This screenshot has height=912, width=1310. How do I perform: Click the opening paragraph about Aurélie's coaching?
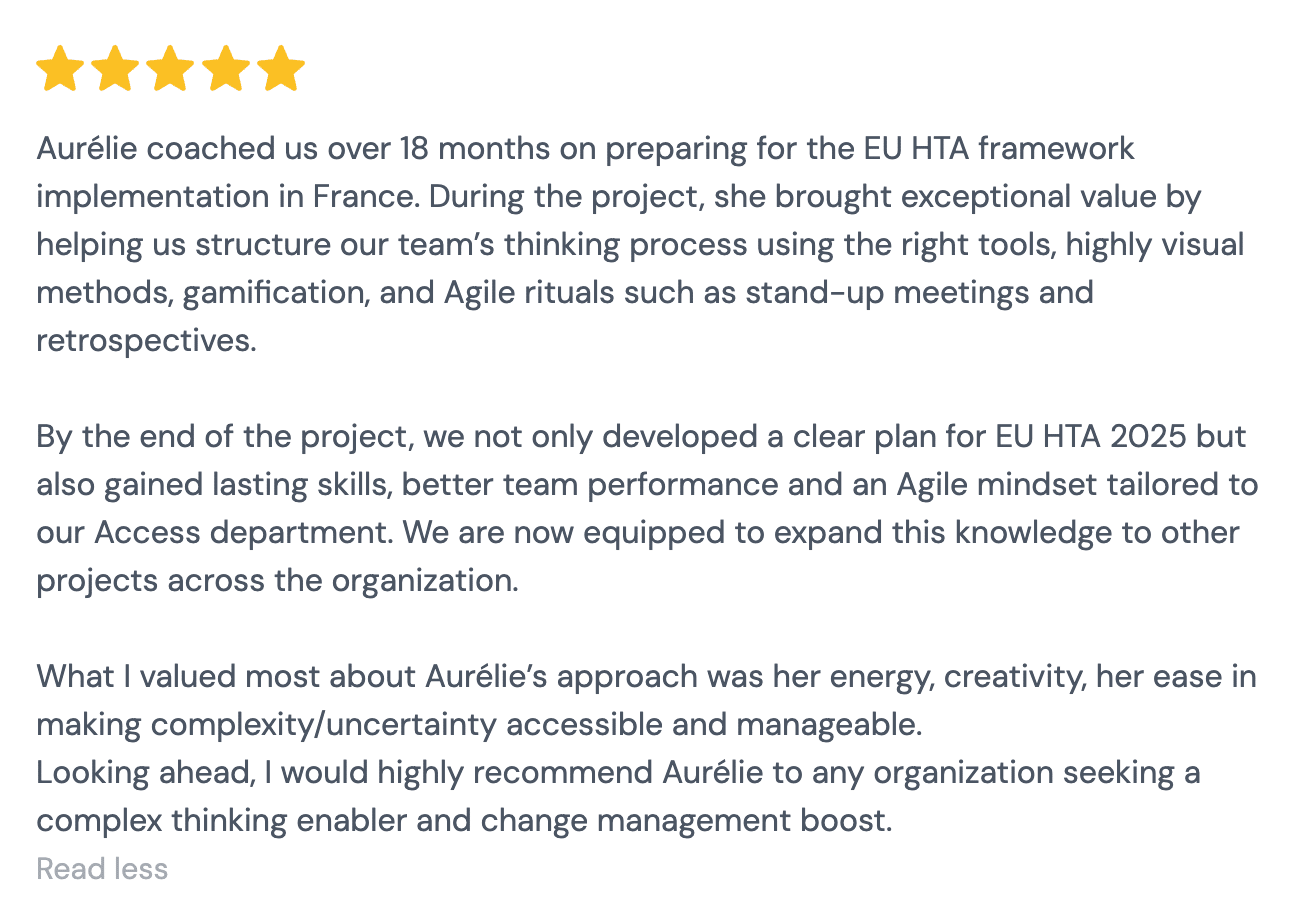pos(640,245)
